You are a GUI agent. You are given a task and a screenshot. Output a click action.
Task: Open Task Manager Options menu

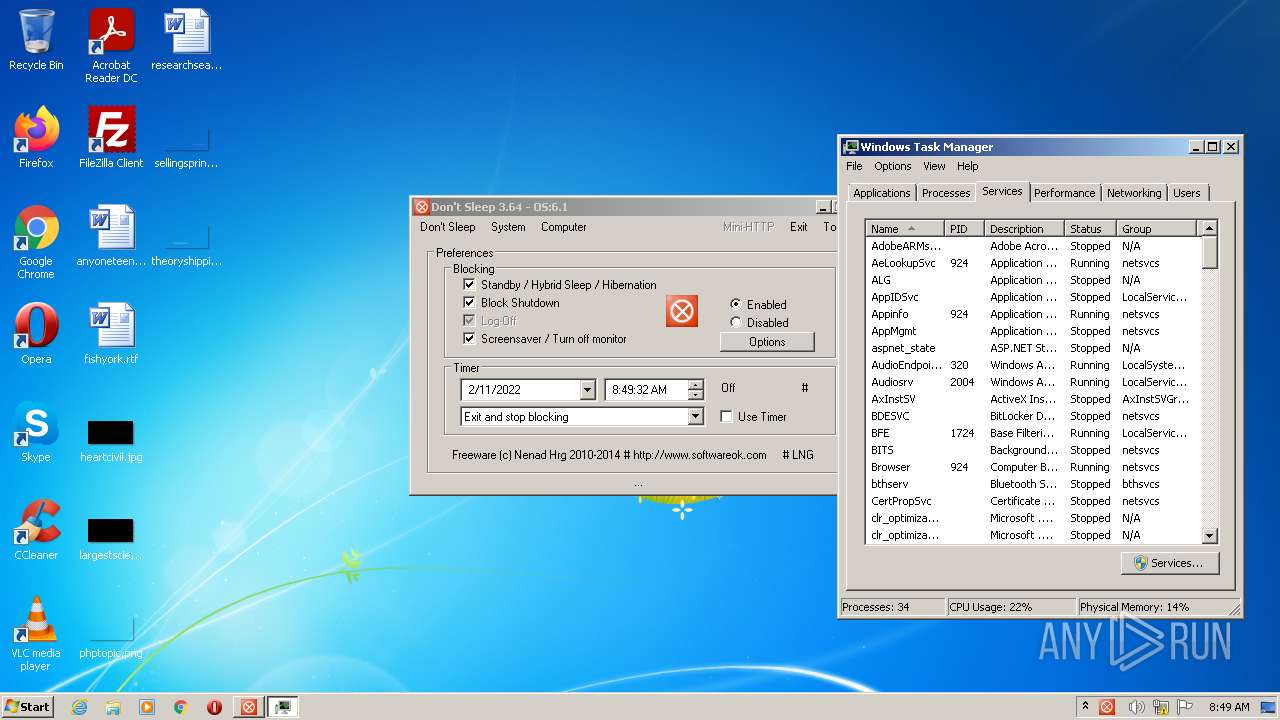[x=893, y=166]
